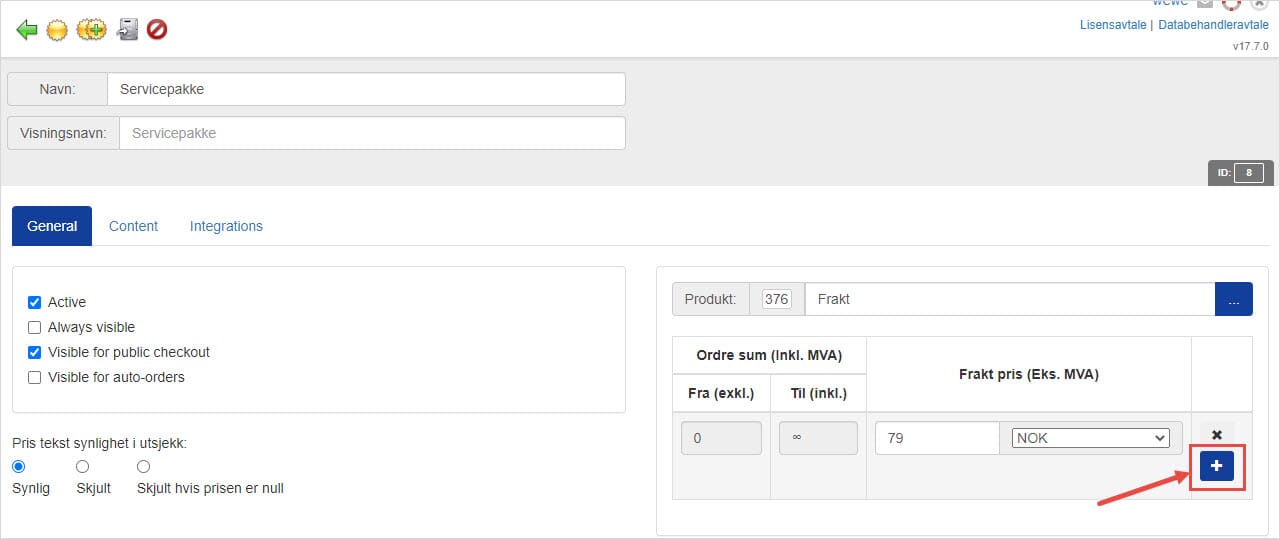The height and width of the screenshot is (539, 1280).
Task: Open the Integrations tab
Action: pyautogui.click(x=226, y=226)
